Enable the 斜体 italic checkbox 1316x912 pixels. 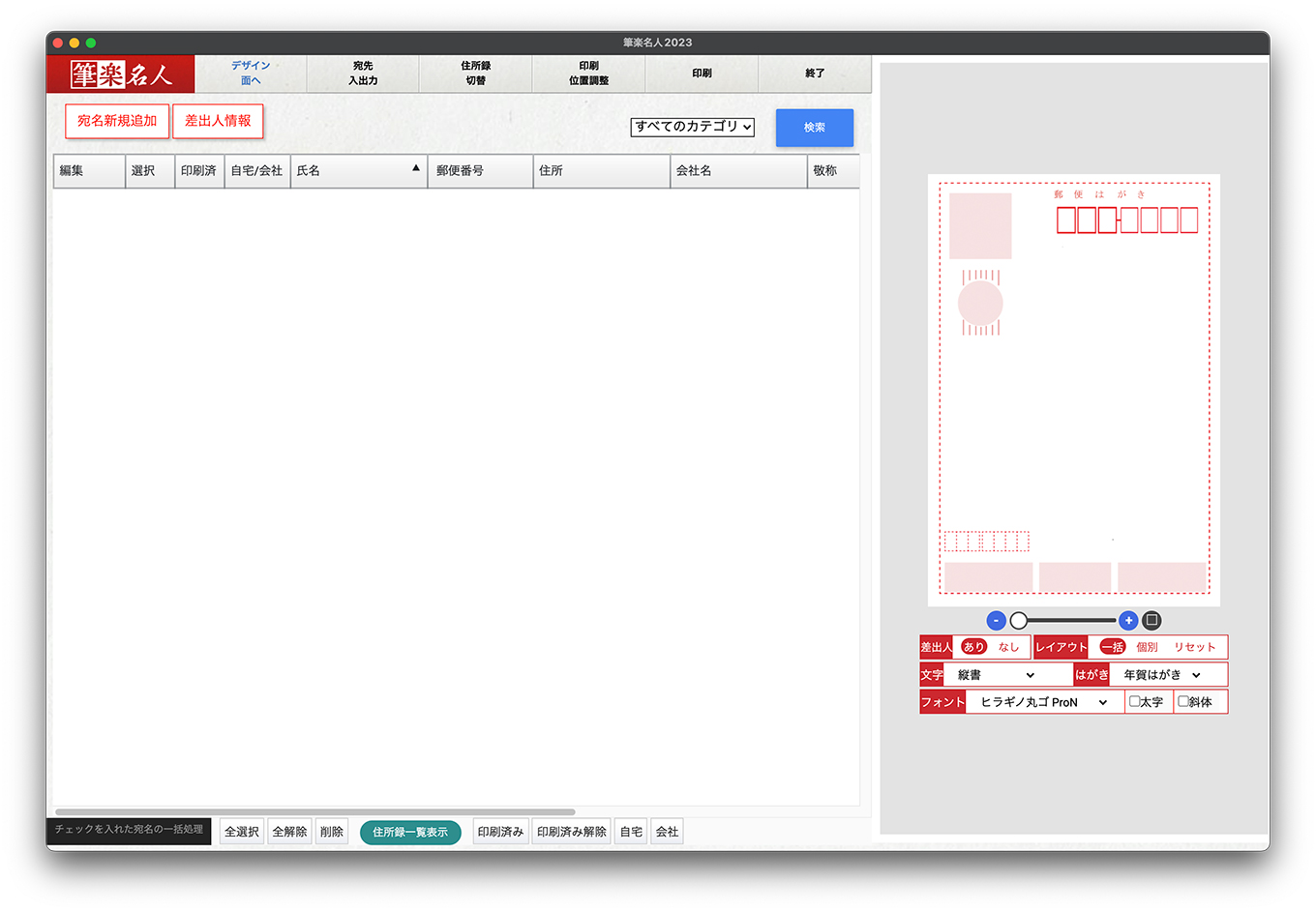pos(1183,701)
